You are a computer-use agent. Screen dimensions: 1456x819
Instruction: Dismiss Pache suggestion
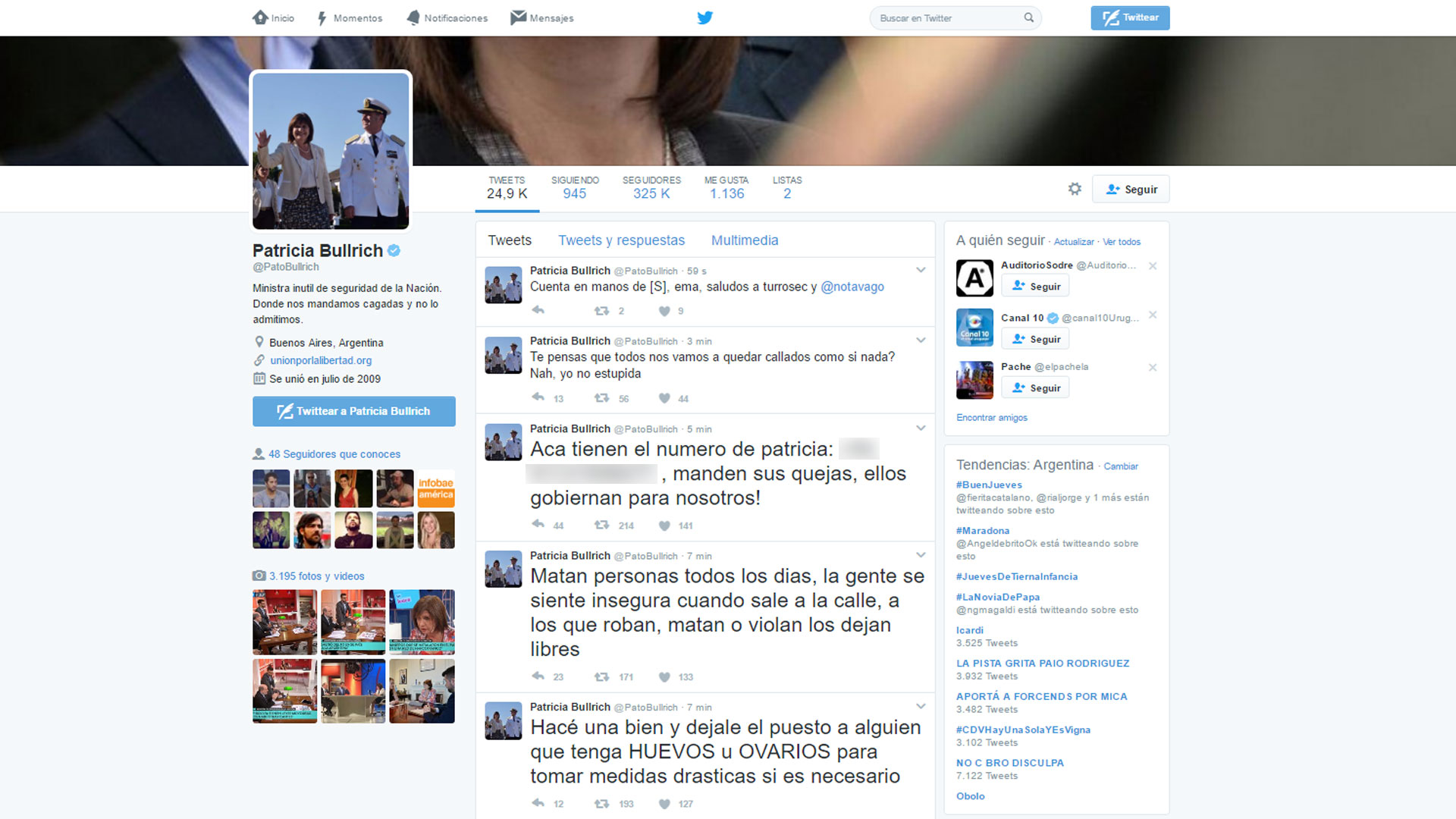1153,367
